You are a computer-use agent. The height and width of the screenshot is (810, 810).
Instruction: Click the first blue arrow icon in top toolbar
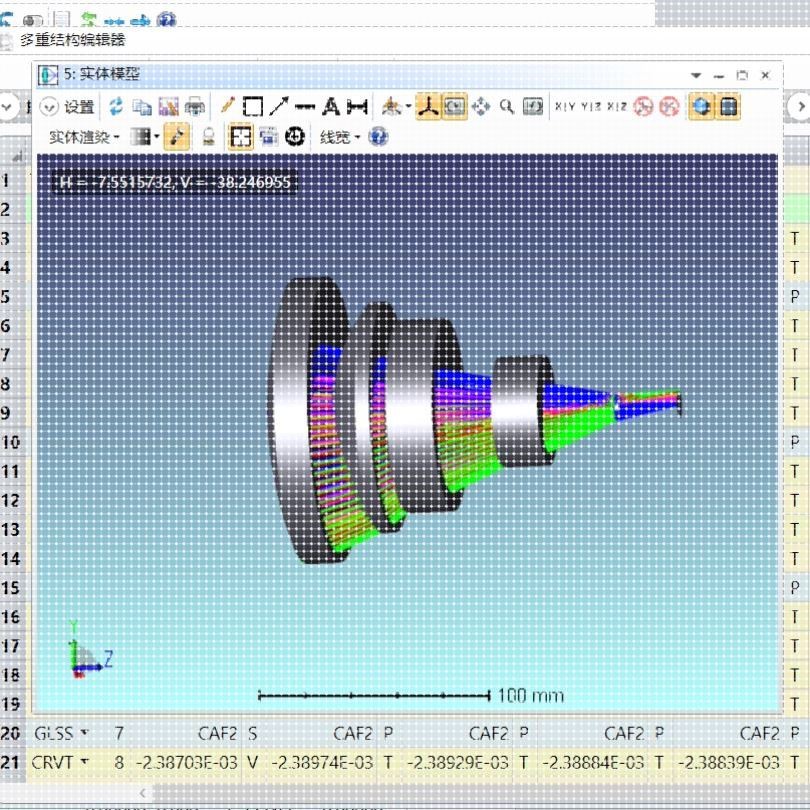click(114, 21)
